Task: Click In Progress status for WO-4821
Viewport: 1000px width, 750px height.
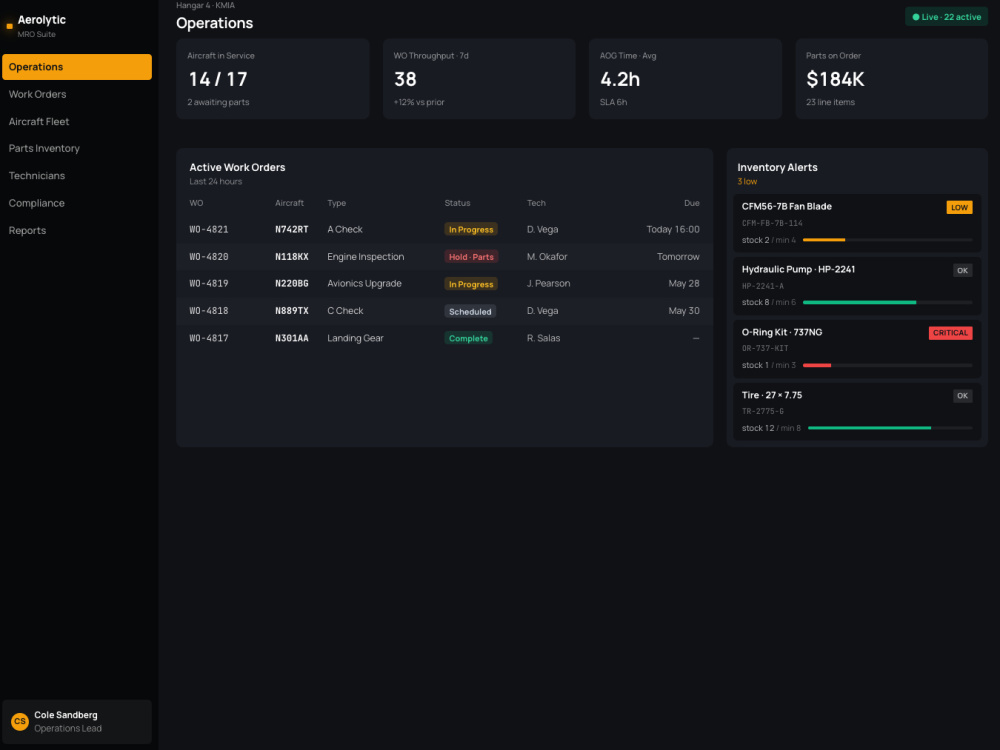Action: point(471,230)
